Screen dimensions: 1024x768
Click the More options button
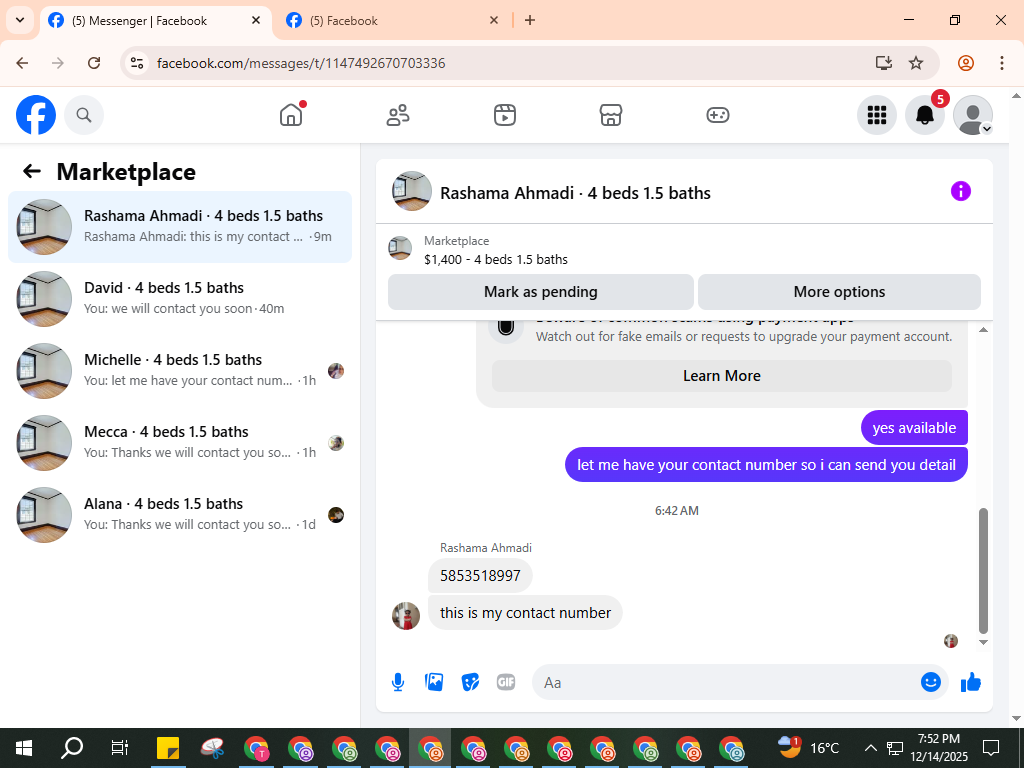pyautogui.click(x=839, y=292)
